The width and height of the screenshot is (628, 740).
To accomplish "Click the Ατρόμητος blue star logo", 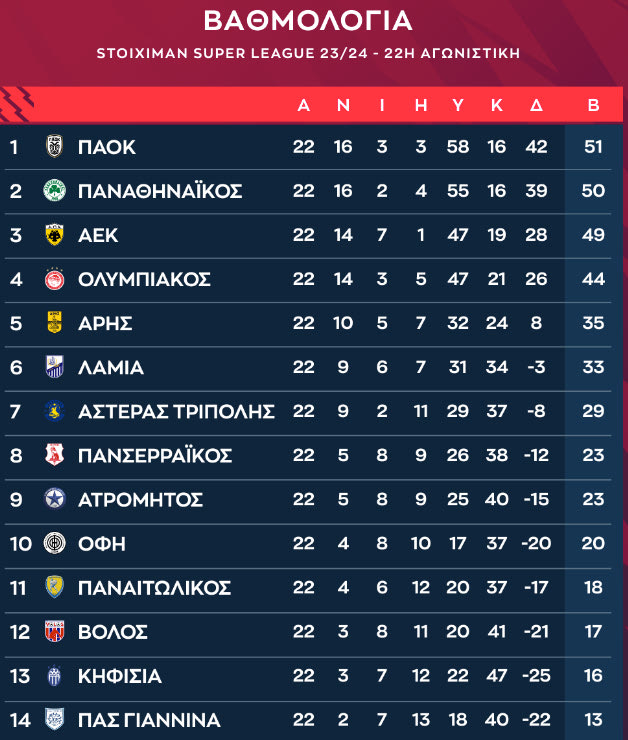I will click(55, 499).
